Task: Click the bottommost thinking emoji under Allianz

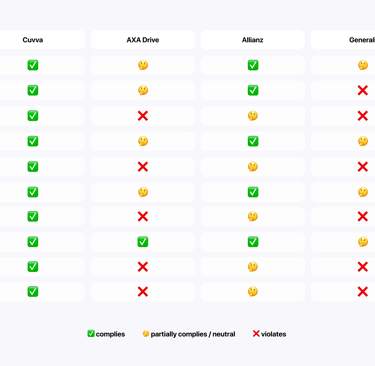Action: click(x=253, y=292)
